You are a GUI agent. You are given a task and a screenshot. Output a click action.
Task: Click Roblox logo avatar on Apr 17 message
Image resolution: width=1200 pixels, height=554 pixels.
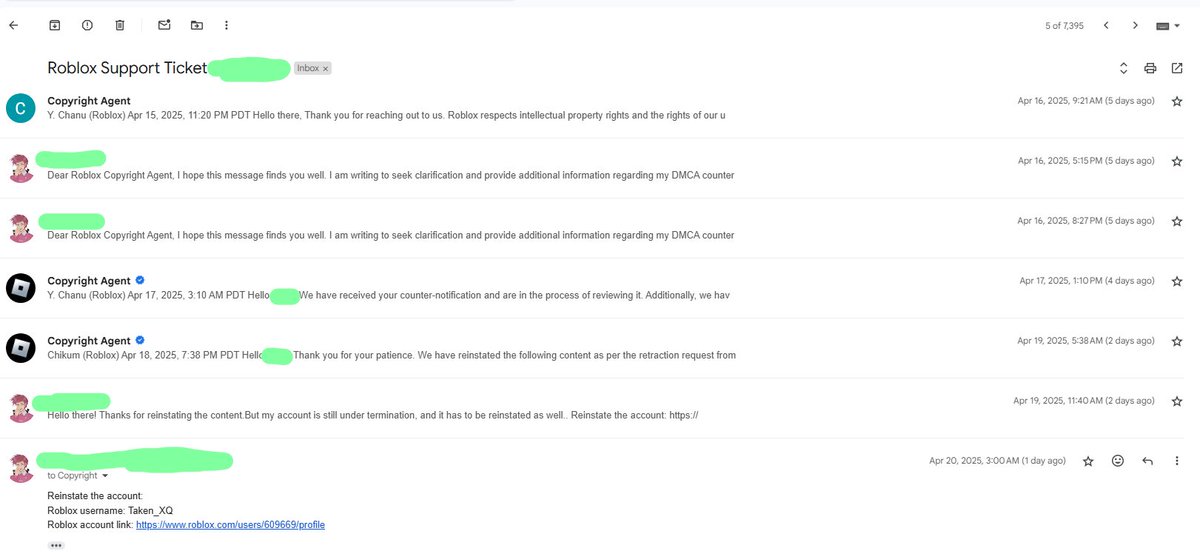pos(20,288)
